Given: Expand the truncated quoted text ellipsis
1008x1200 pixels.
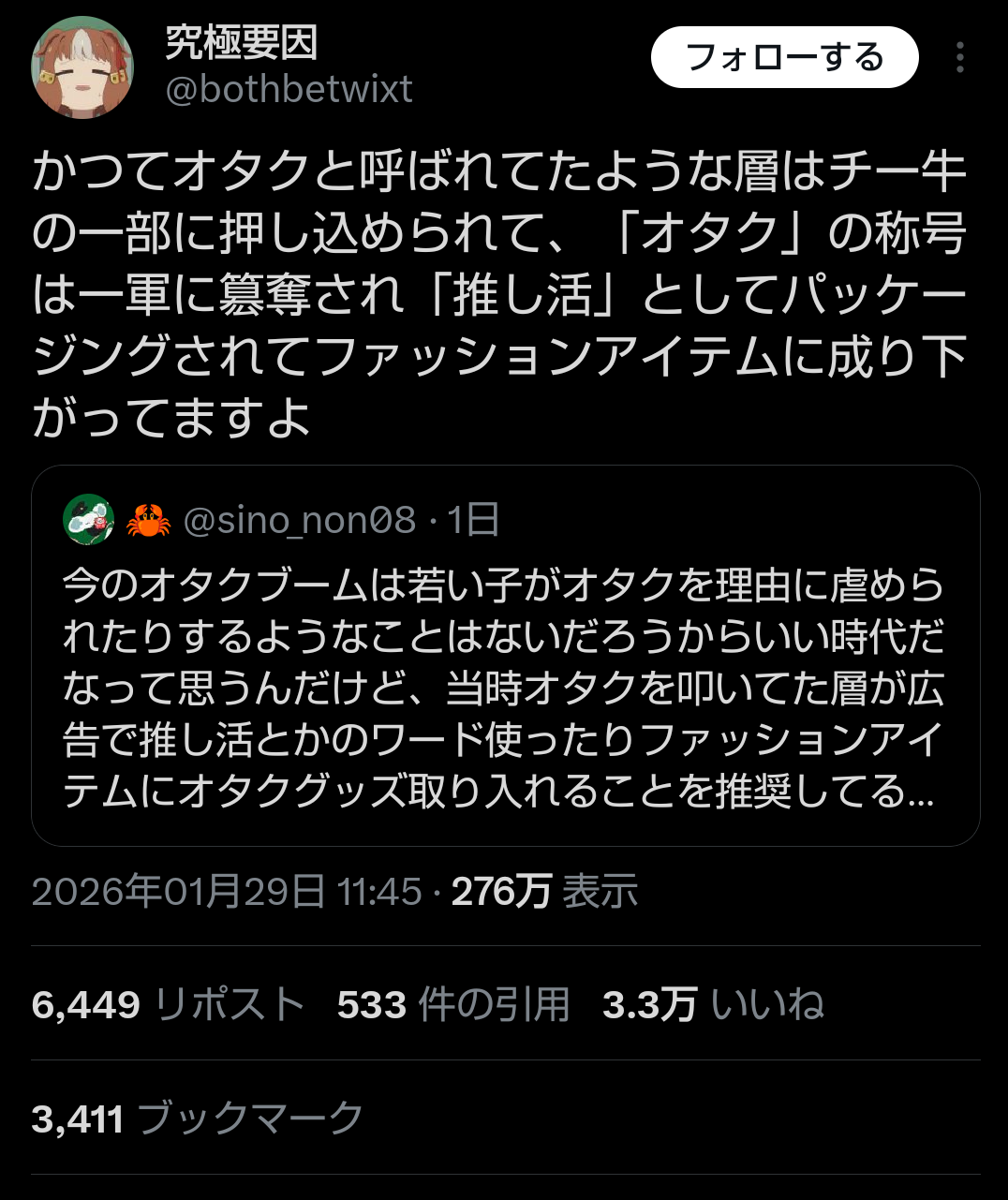Looking at the screenshot, I should click(x=922, y=793).
